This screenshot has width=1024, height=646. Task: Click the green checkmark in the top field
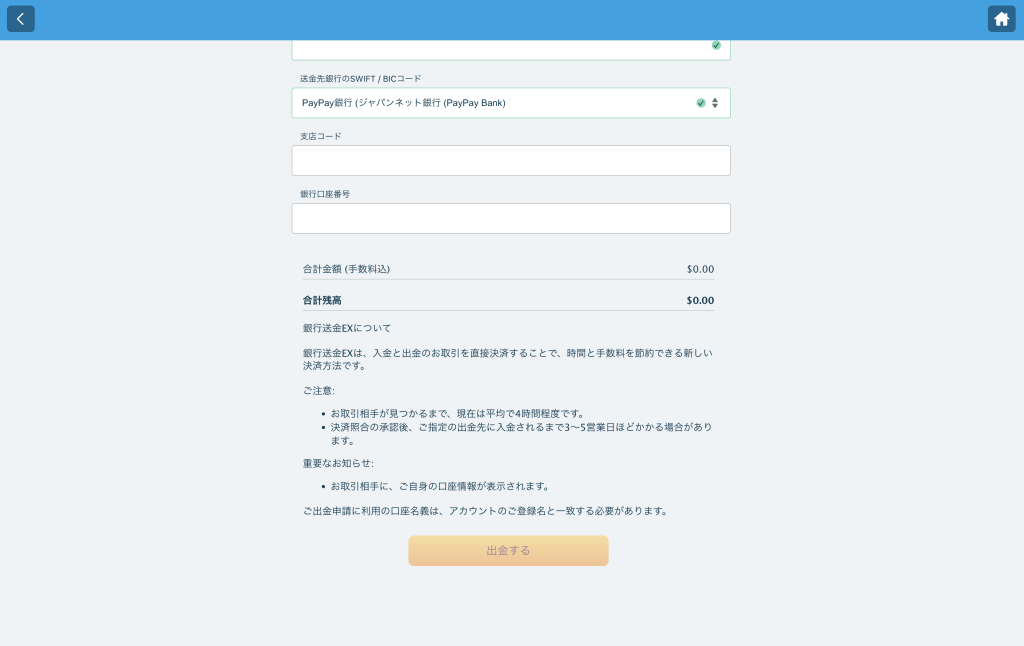[x=716, y=45]
